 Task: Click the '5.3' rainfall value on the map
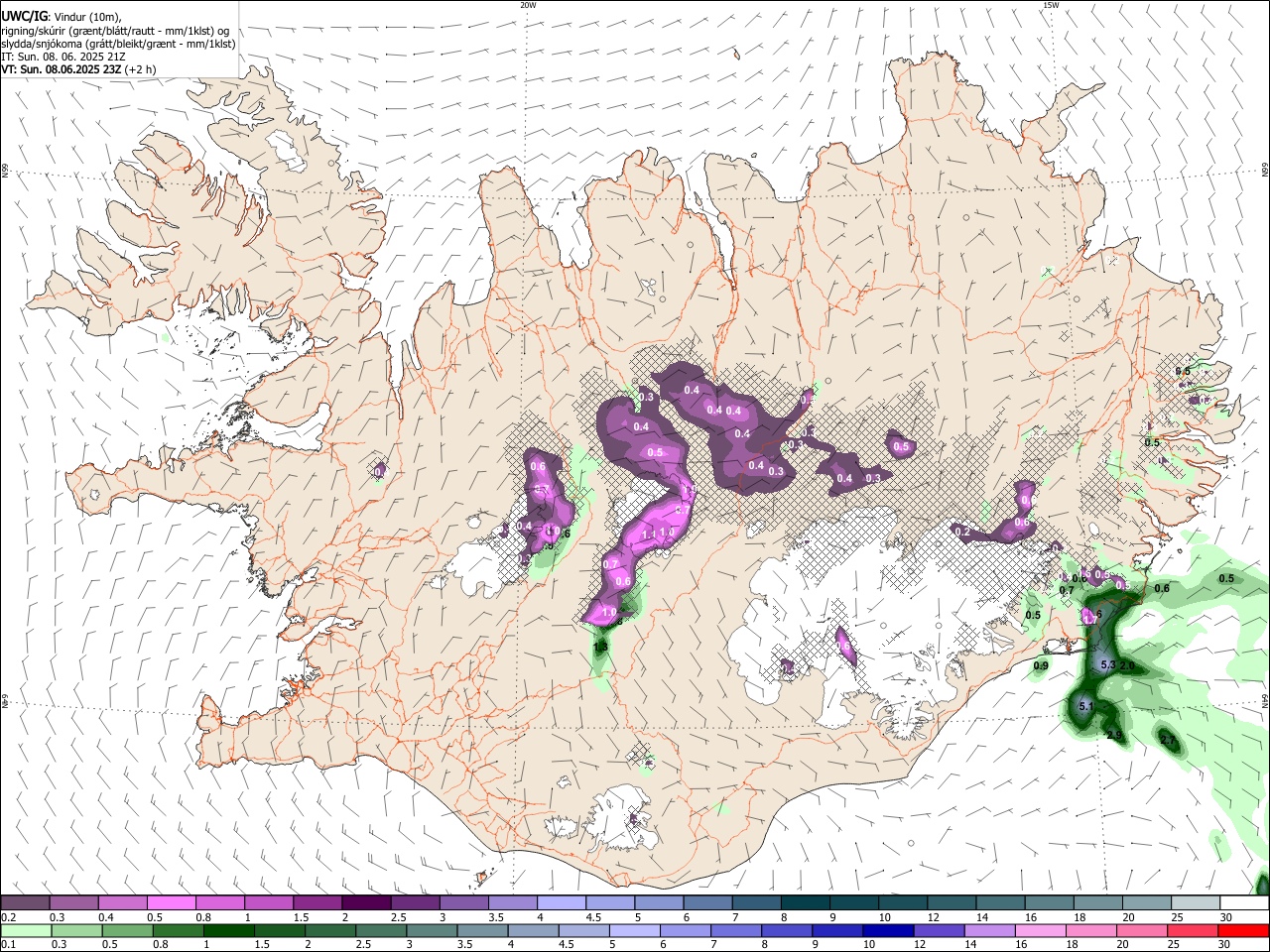click(x=1108, y=664)
